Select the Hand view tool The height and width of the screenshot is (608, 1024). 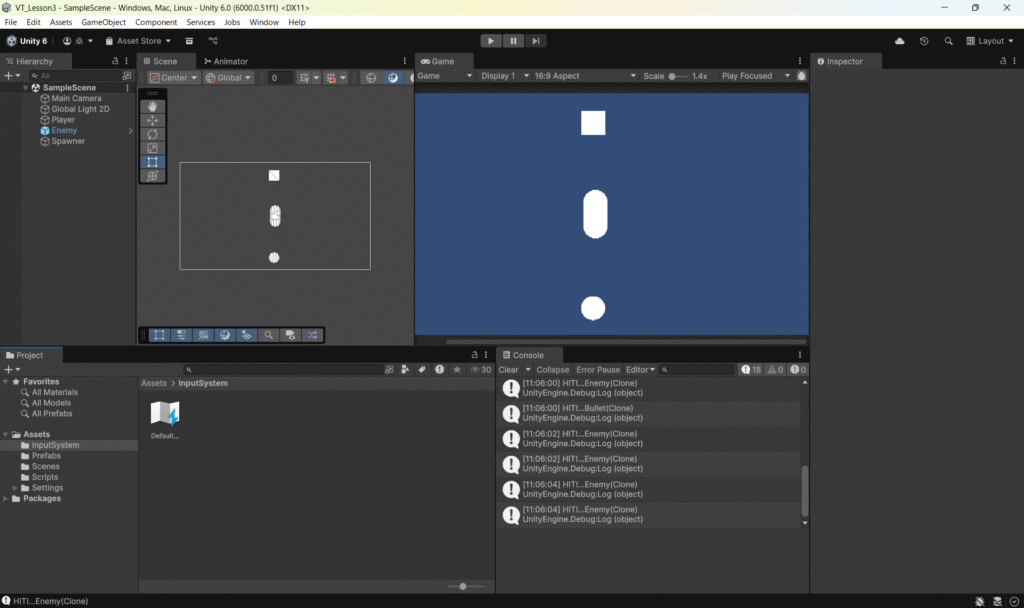[153, 106]
